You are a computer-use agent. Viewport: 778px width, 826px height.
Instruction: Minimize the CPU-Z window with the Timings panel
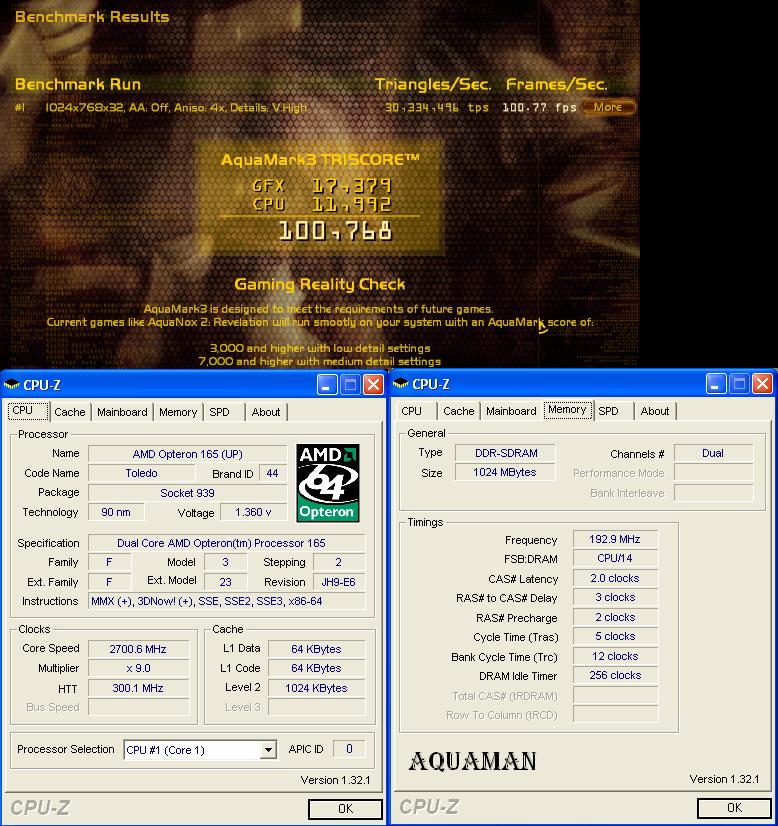point(716,384)
